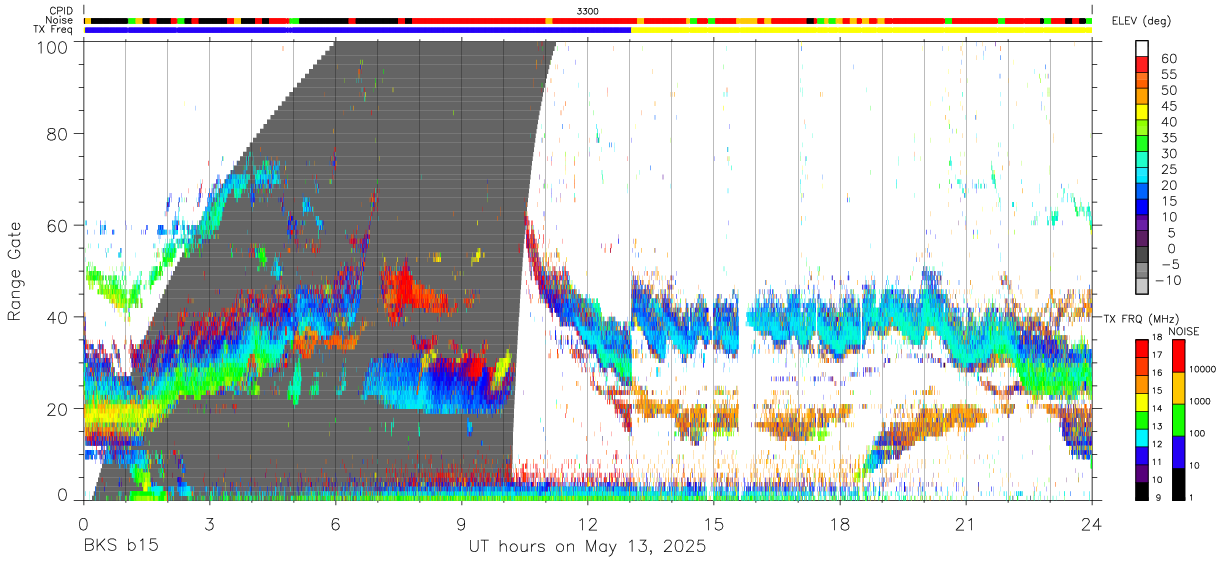This screenshot has height=567, width=1228.
Task: Click the Range Gate axis tick '20'
Action: [x=59, y=409]
